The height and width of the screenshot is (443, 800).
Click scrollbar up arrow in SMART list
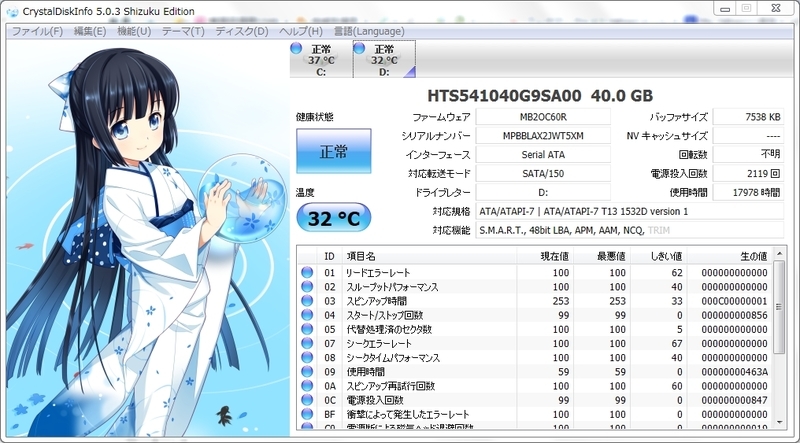(779, 254)
